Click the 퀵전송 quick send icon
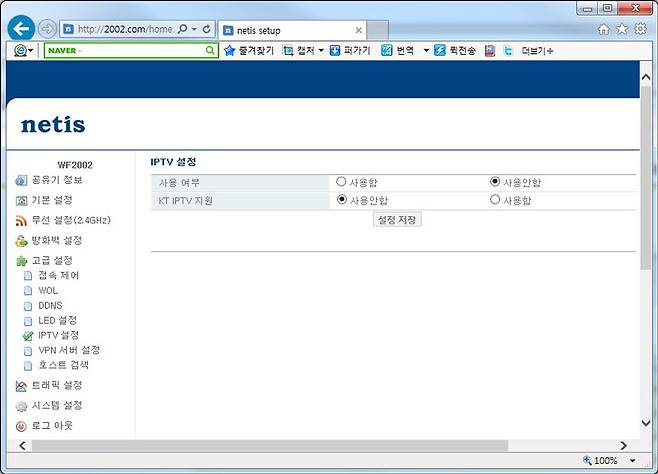Image resolution: width=658 pixels, height=474 pixels. click(x=439, y=51)
